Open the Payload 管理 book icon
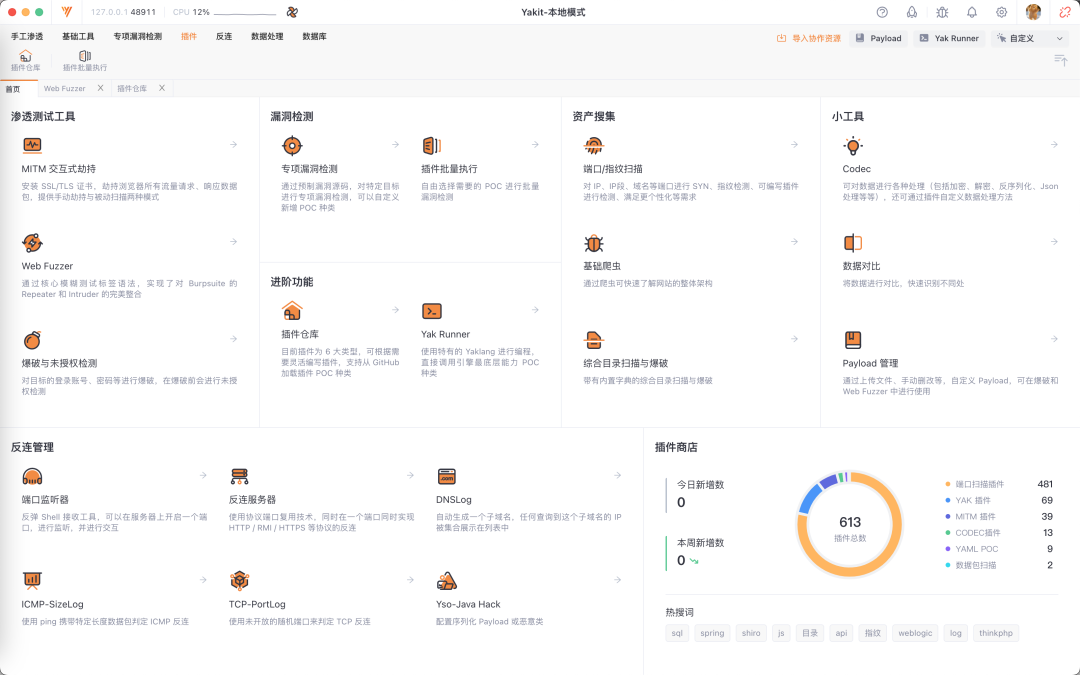 pos(853,340)
